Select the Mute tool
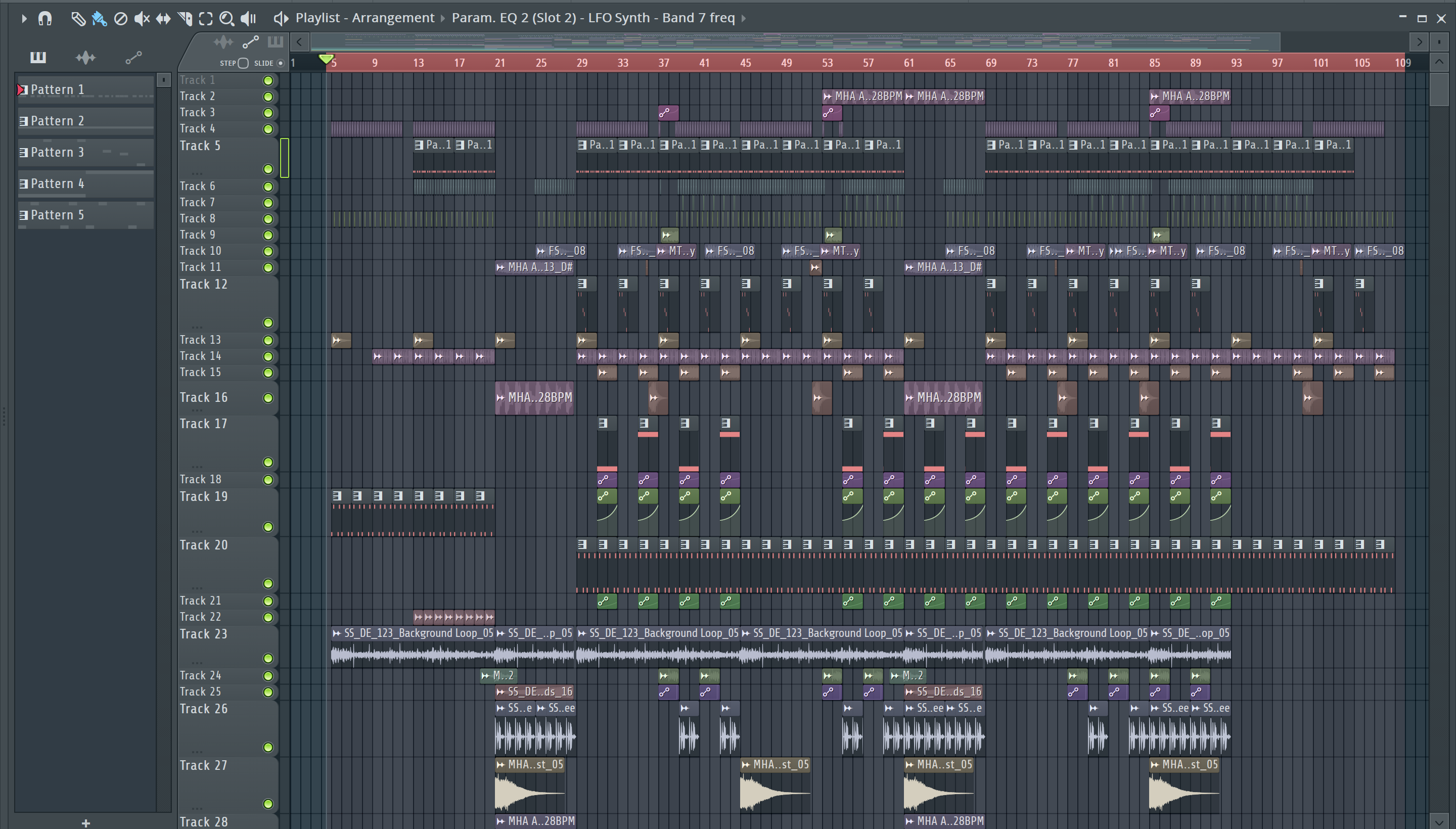The image size is (1456, 829). point(142,19)
